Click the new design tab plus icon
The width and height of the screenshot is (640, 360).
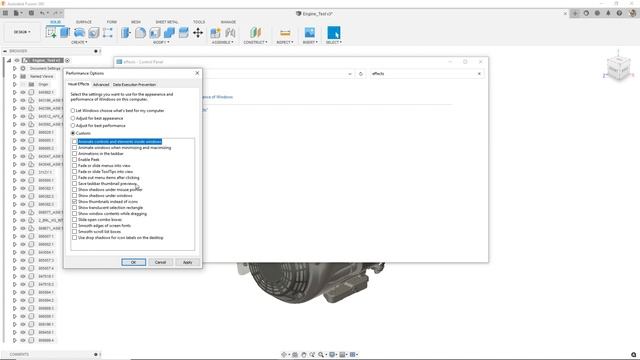click(x=575, y=13)
